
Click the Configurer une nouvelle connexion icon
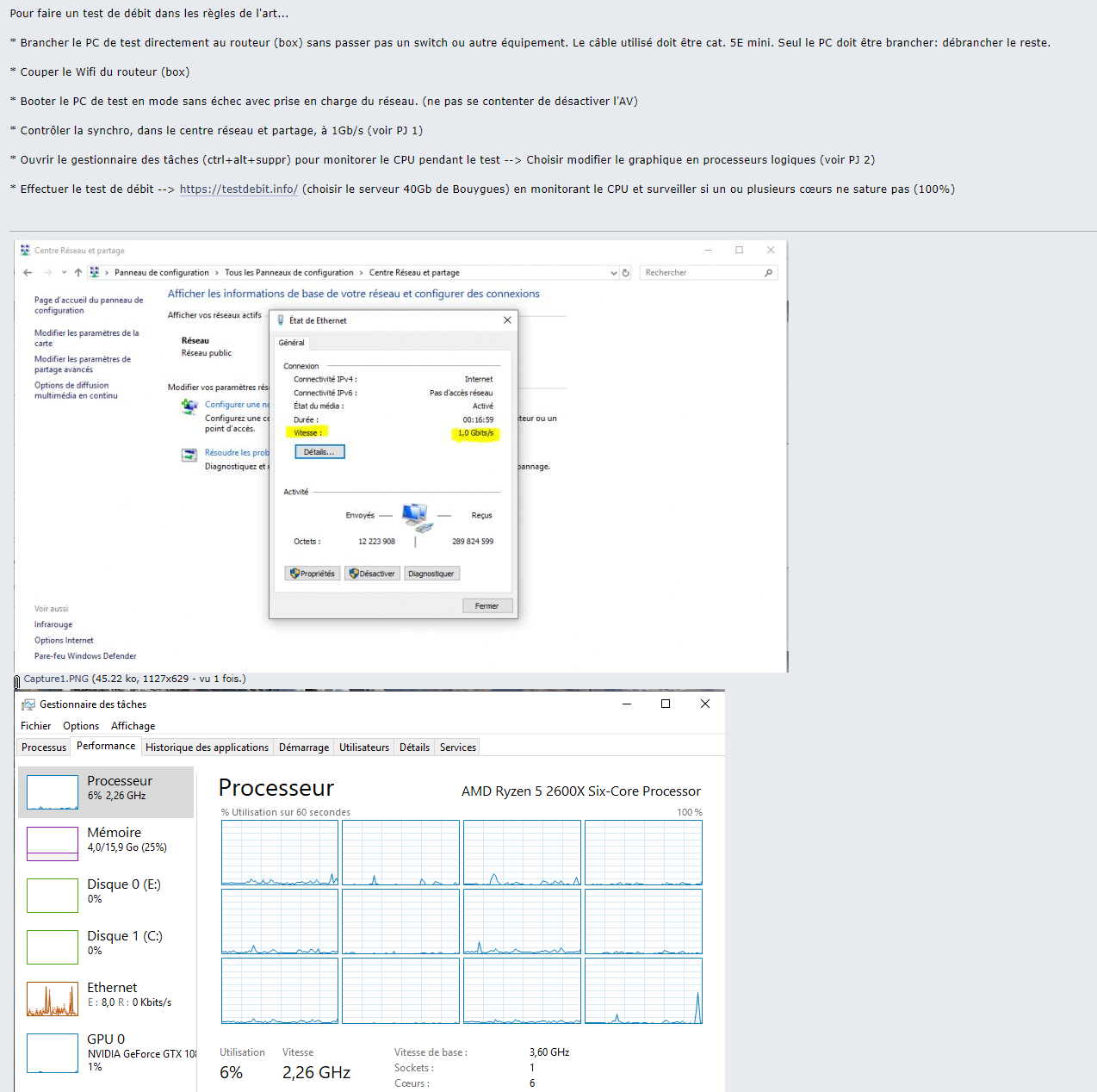[189, 407]
